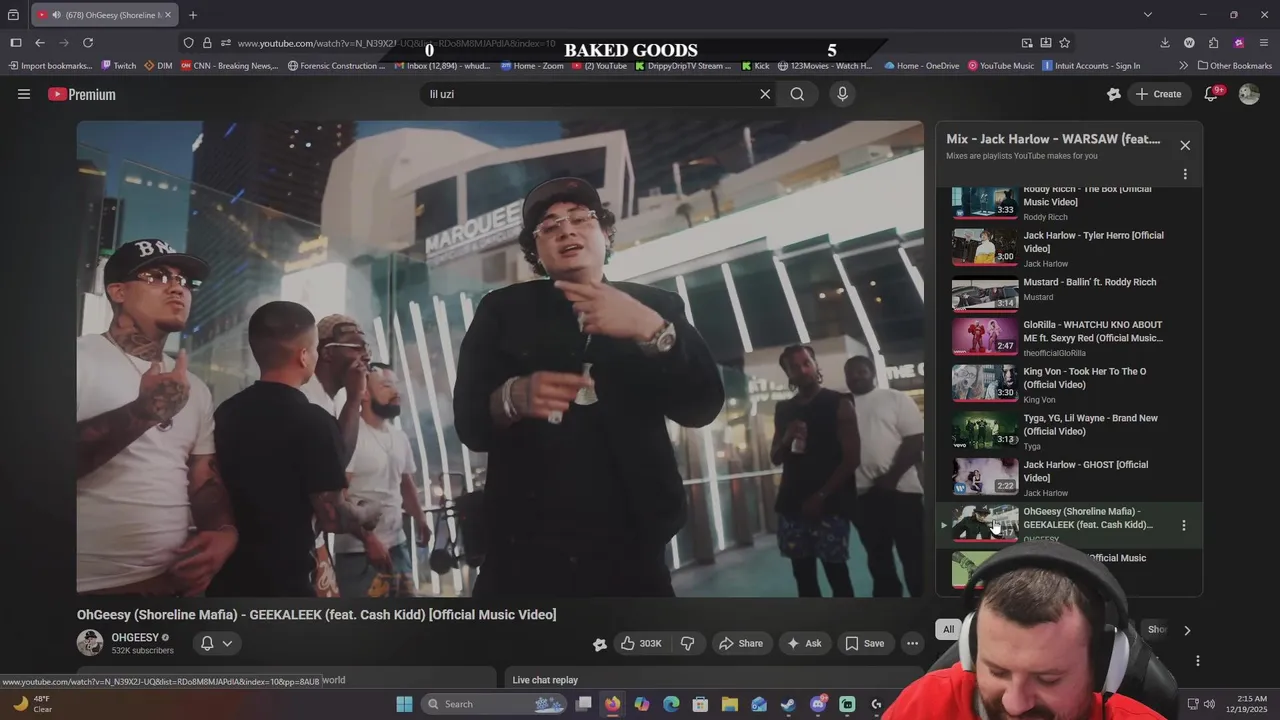Expand subscription notification chevron dropdown
The image size is (1280, 720).
tap(228, 643)
